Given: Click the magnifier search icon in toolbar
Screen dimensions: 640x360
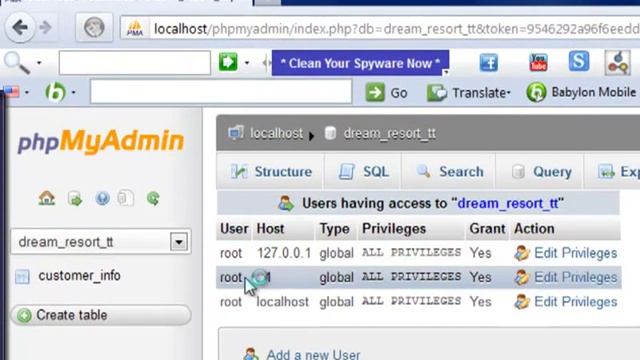Looking at the screenshot, I should (17, 63).
